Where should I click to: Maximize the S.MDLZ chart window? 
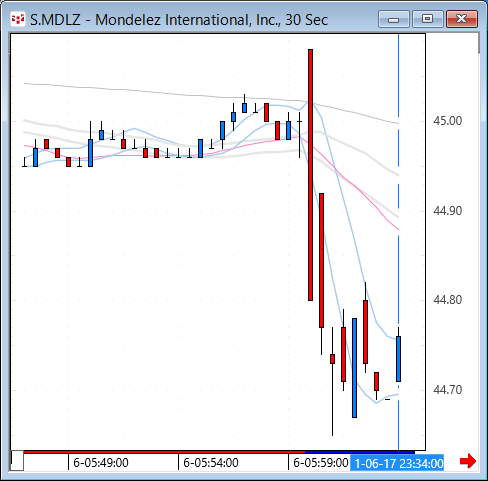[428, 19]
